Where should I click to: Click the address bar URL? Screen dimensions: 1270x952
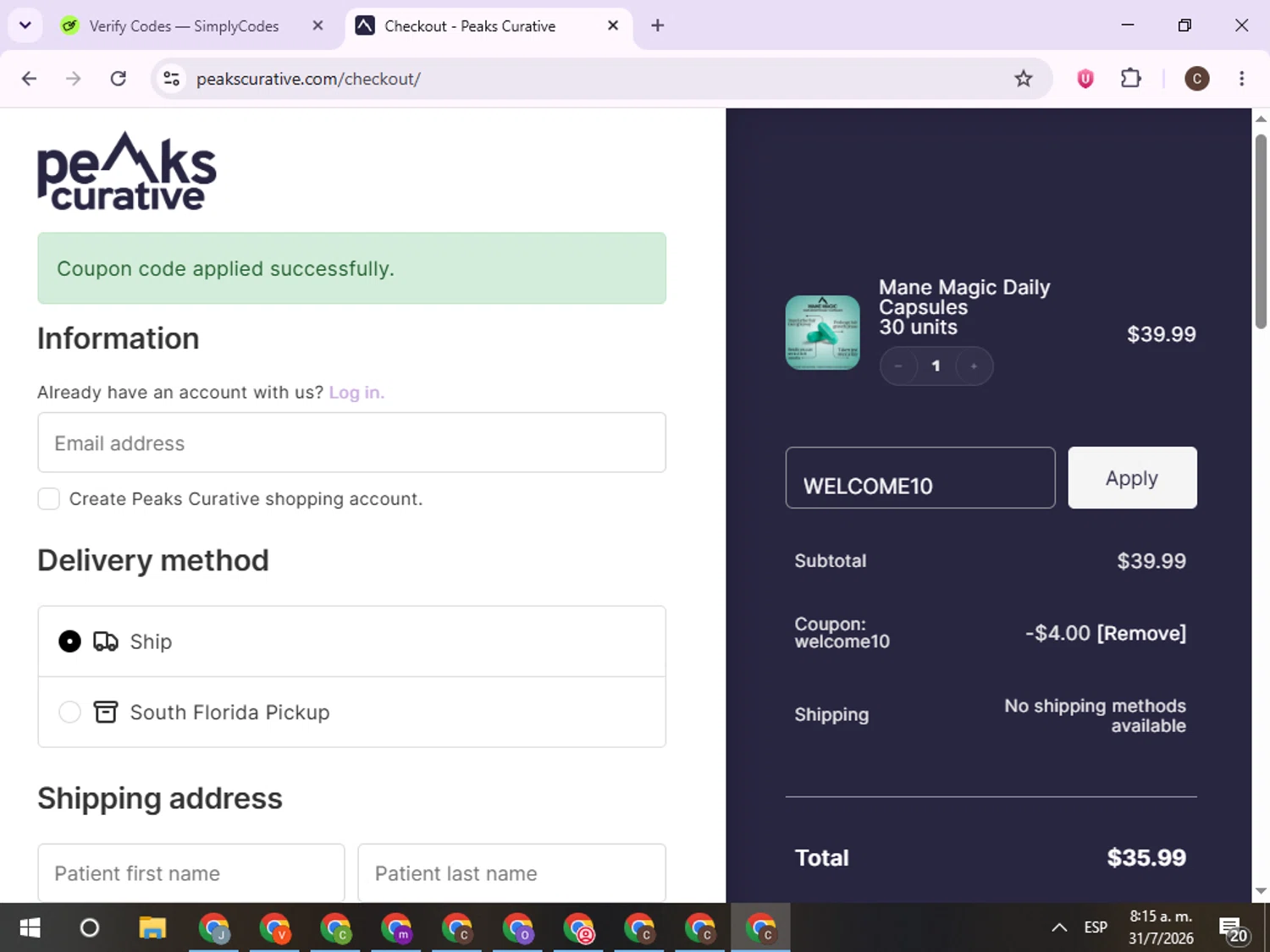(308, 79)
